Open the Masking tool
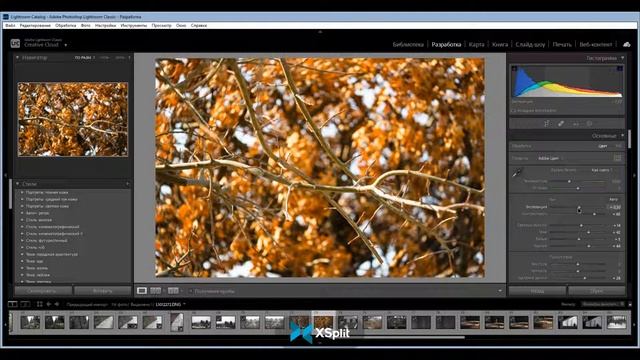Viewport: 640px width, 360px height. coord(589,123)
